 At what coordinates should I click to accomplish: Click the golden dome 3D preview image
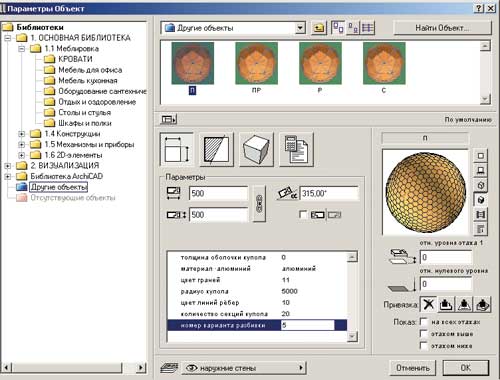coord(426,193)
